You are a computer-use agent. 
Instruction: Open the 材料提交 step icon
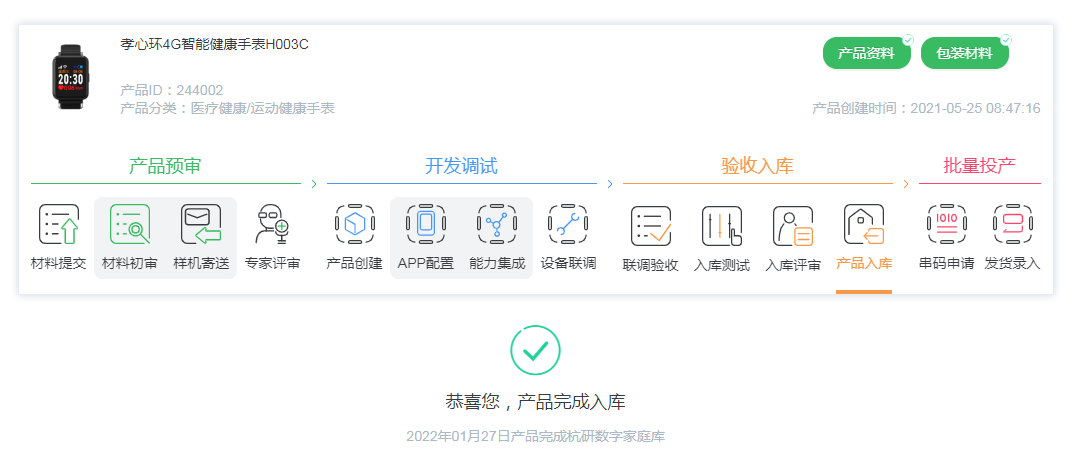click(x=59, y=224)
